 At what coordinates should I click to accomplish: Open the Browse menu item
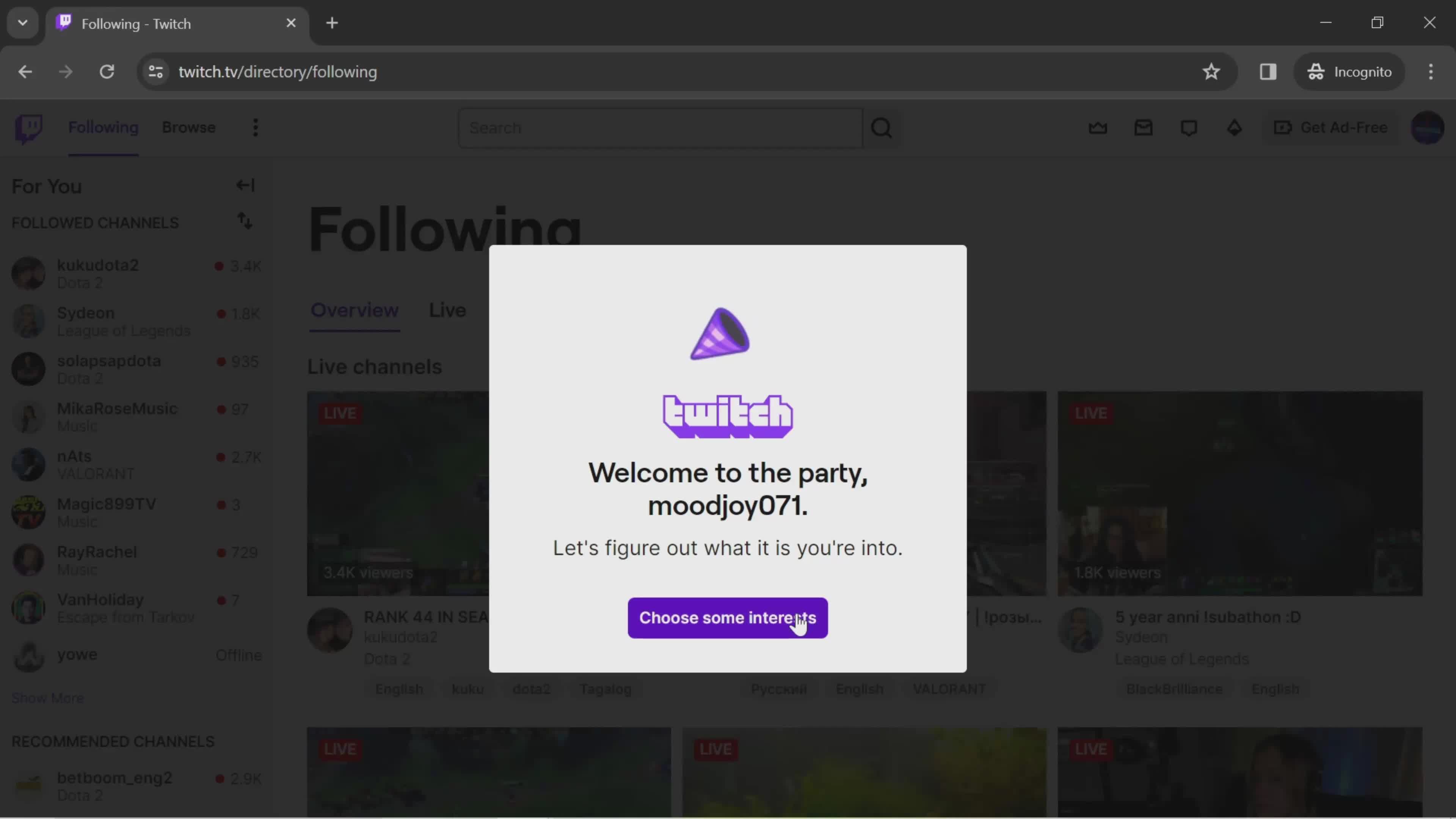click(189, 127)
